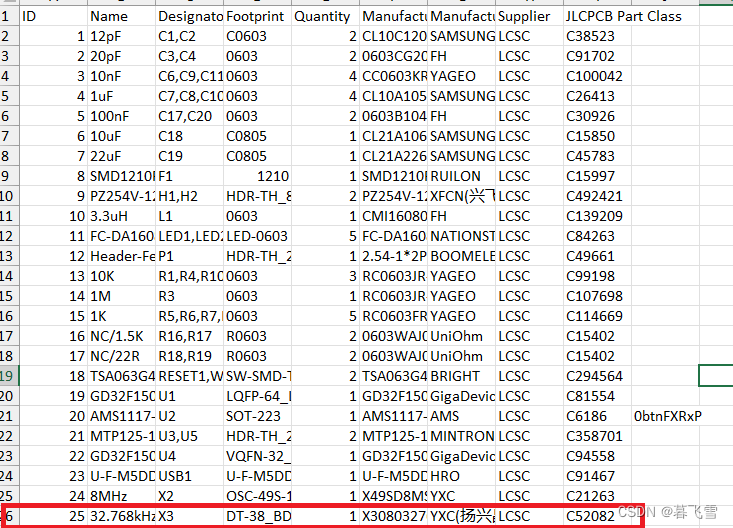
Task: Select designator cell F1
Action: tap(189, 176)
